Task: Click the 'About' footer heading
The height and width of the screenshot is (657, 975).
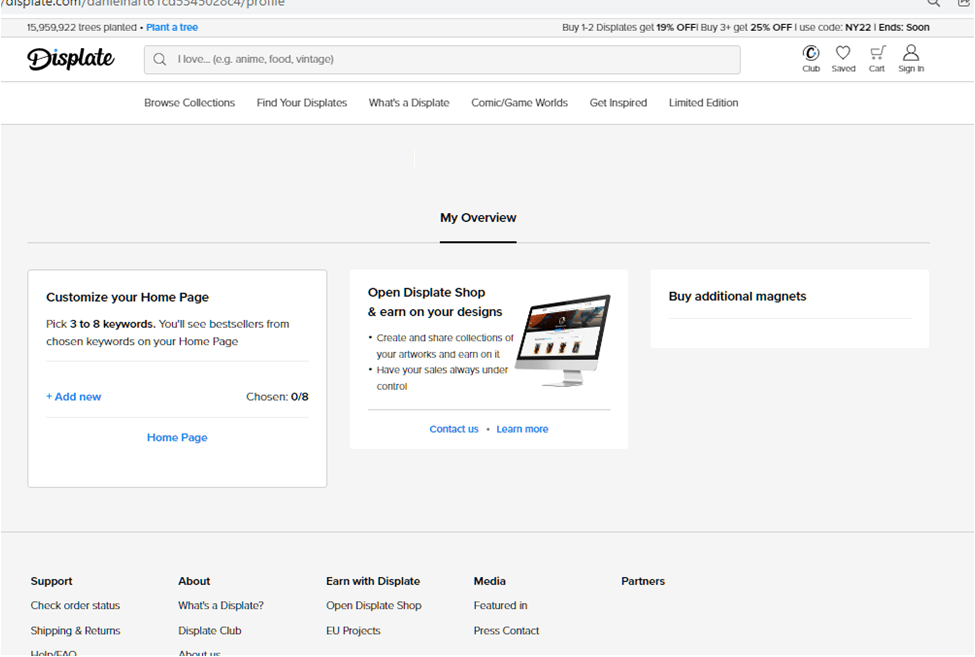Action: 194,581
